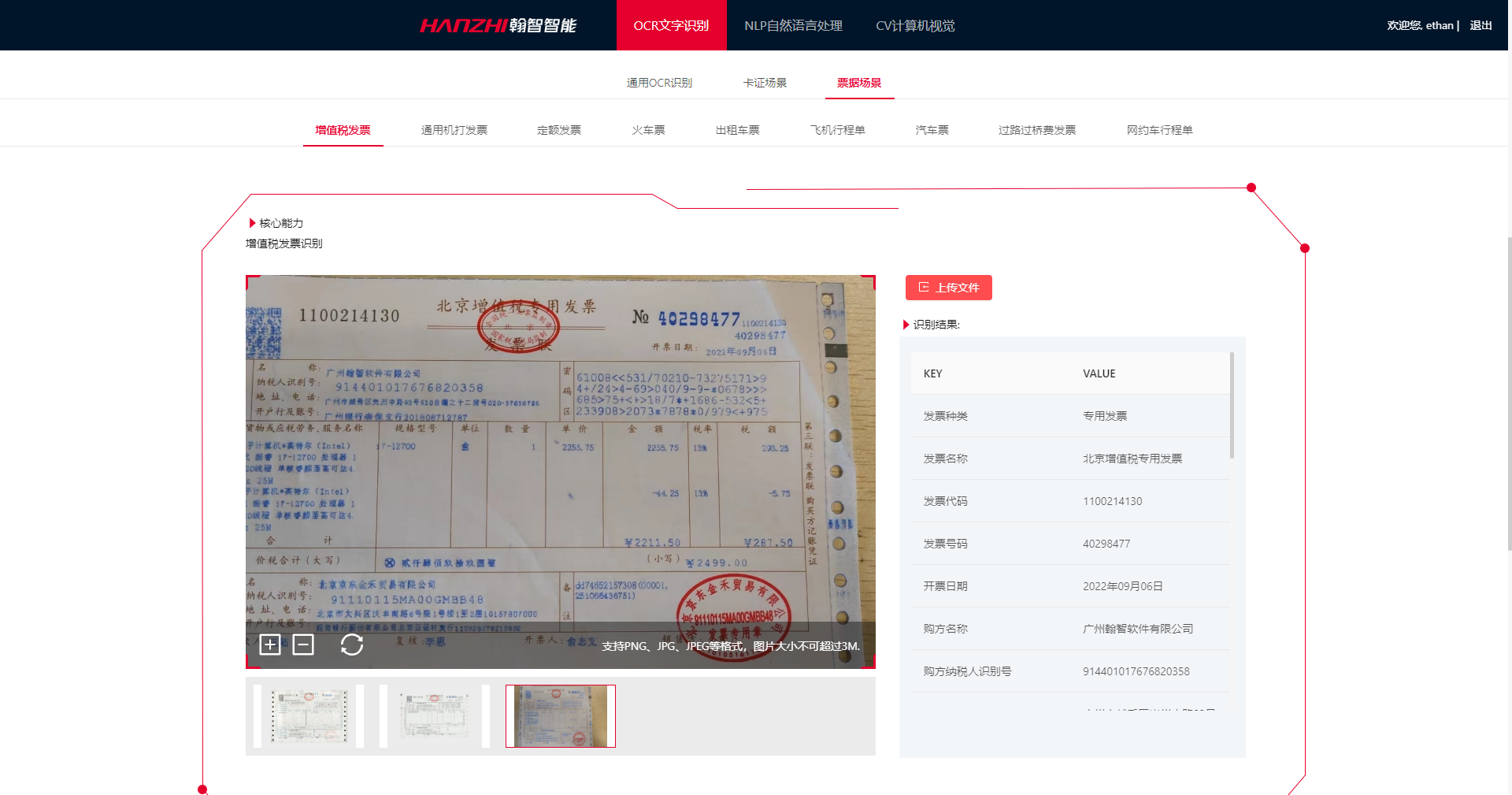
Task: Log out via 退出 link
Action: (1480, 25)
